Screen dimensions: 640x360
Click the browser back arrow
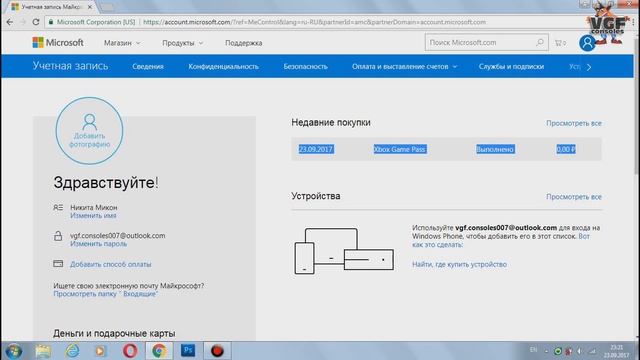[10, 22]
